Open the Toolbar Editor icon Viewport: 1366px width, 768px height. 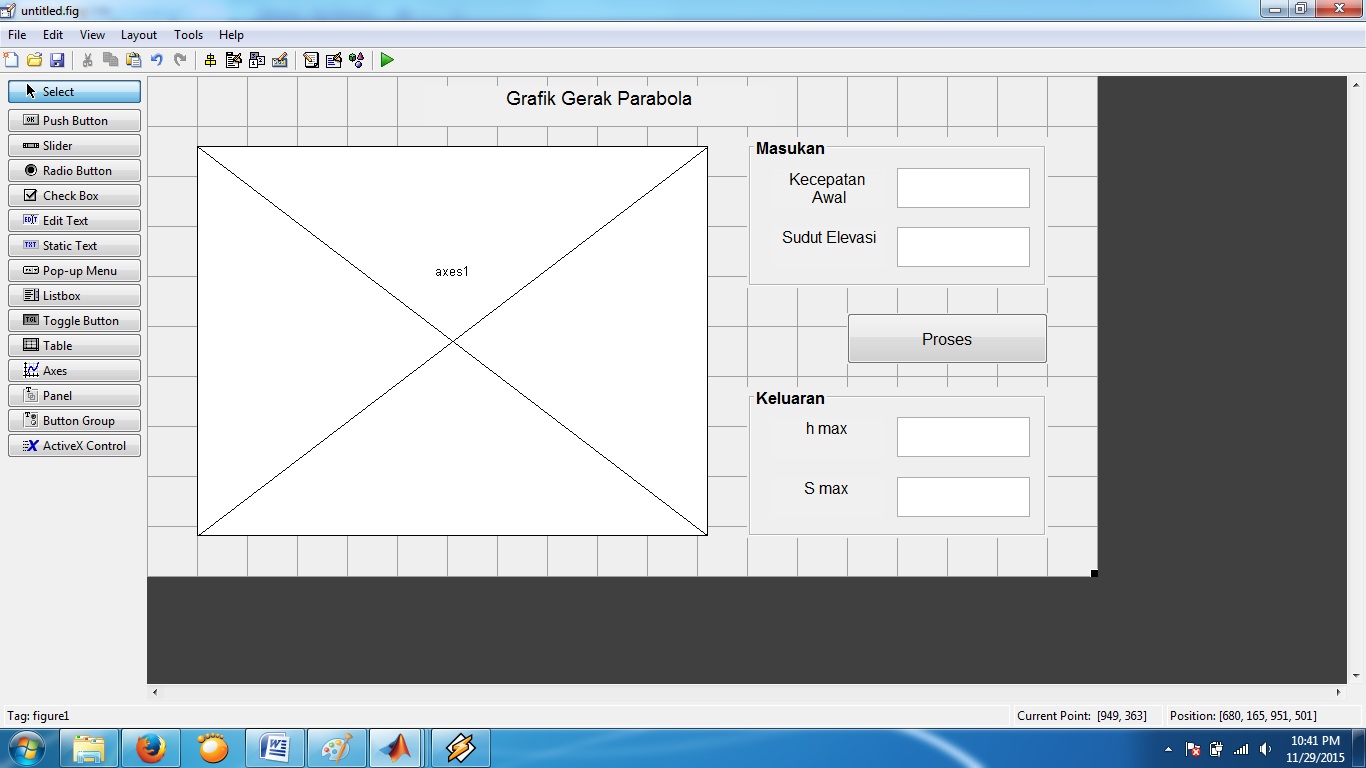click(x=280, y=60)
